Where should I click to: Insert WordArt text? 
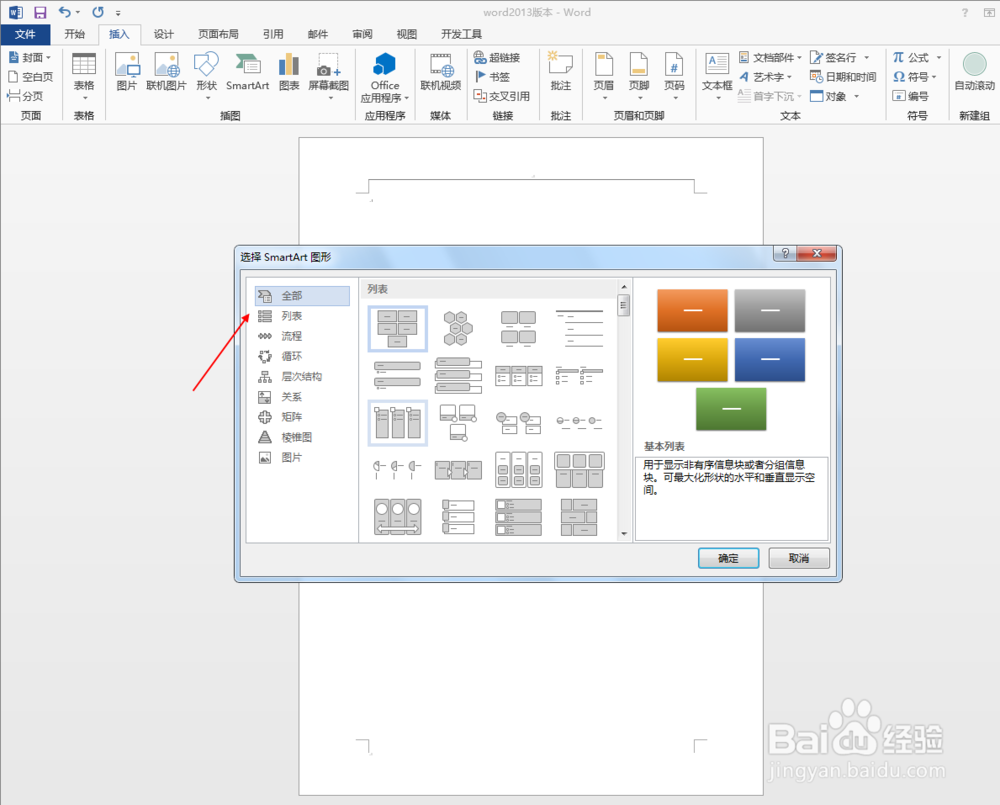point(765,77)
